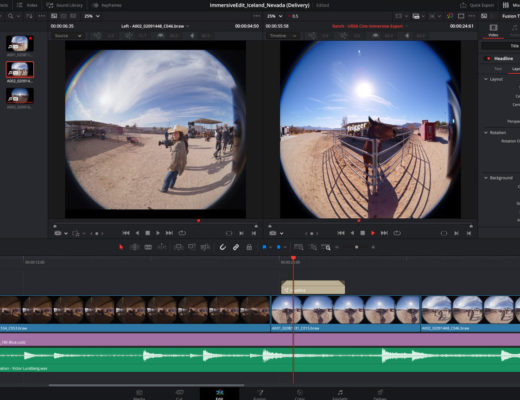Select the Selection Mode arrow tool

tap(121, 247)
